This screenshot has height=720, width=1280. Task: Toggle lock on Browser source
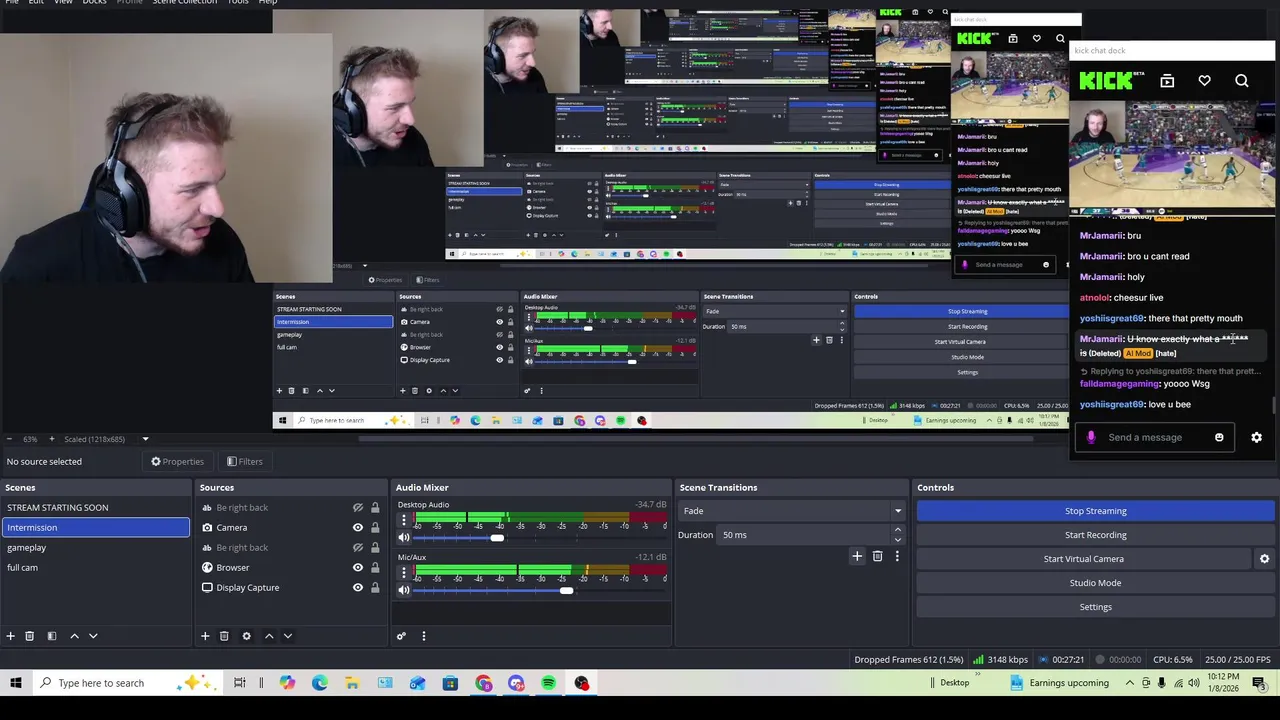tap(375, 567)
